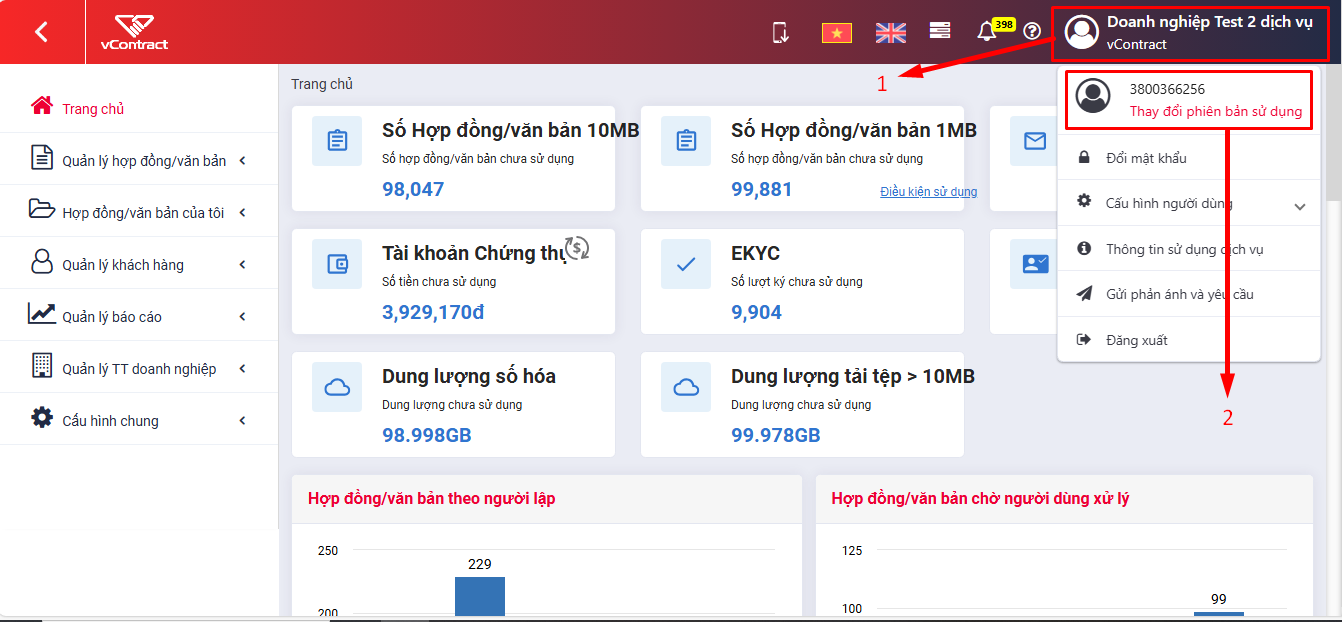Click ID card icon in partially hidden card

[x=1034, y=264]
